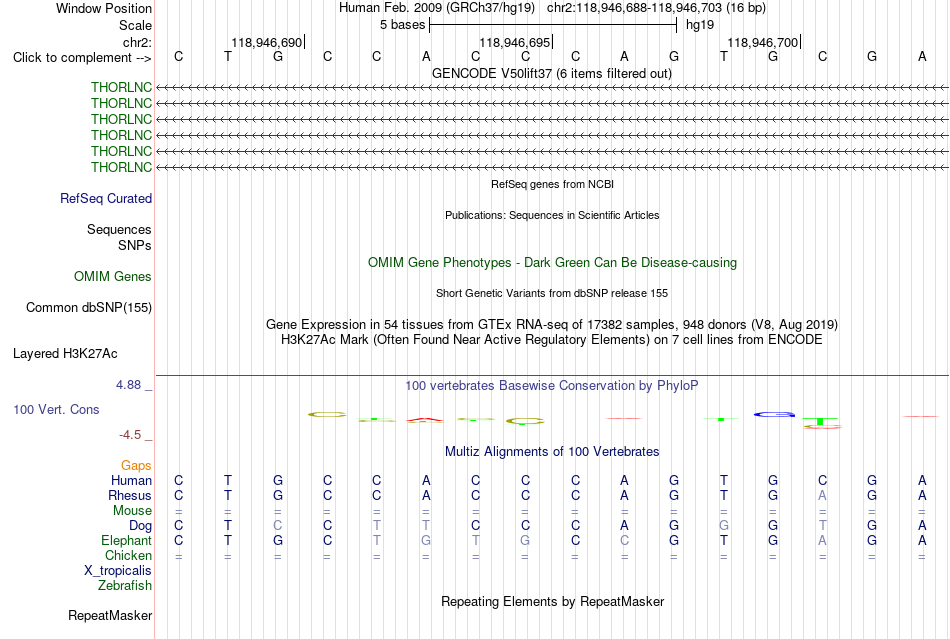Click the Chicken species label
950x639 pixels.
128,555
